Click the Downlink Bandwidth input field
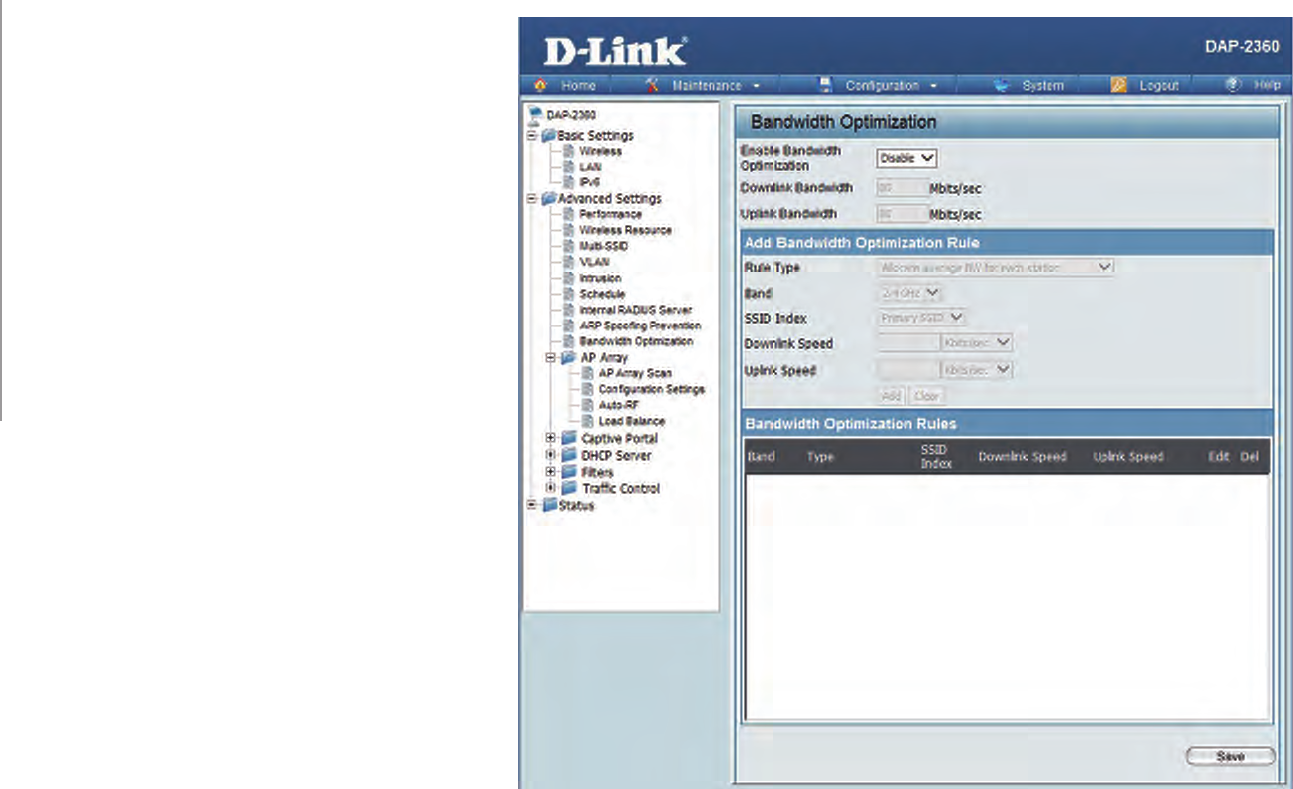Screen dimensions: 1293x789 pyautogui.click(x=901, y=187)
